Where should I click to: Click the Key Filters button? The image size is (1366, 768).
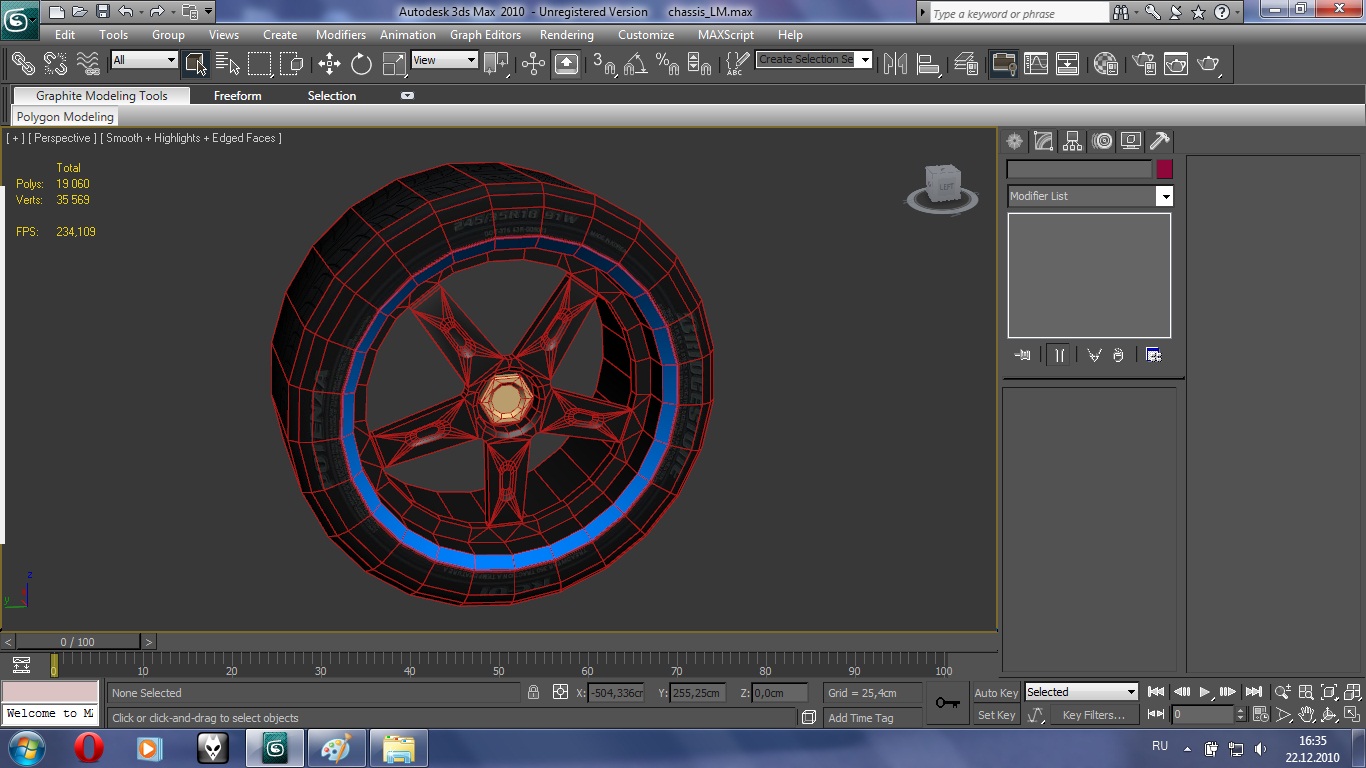[1093, 715]
